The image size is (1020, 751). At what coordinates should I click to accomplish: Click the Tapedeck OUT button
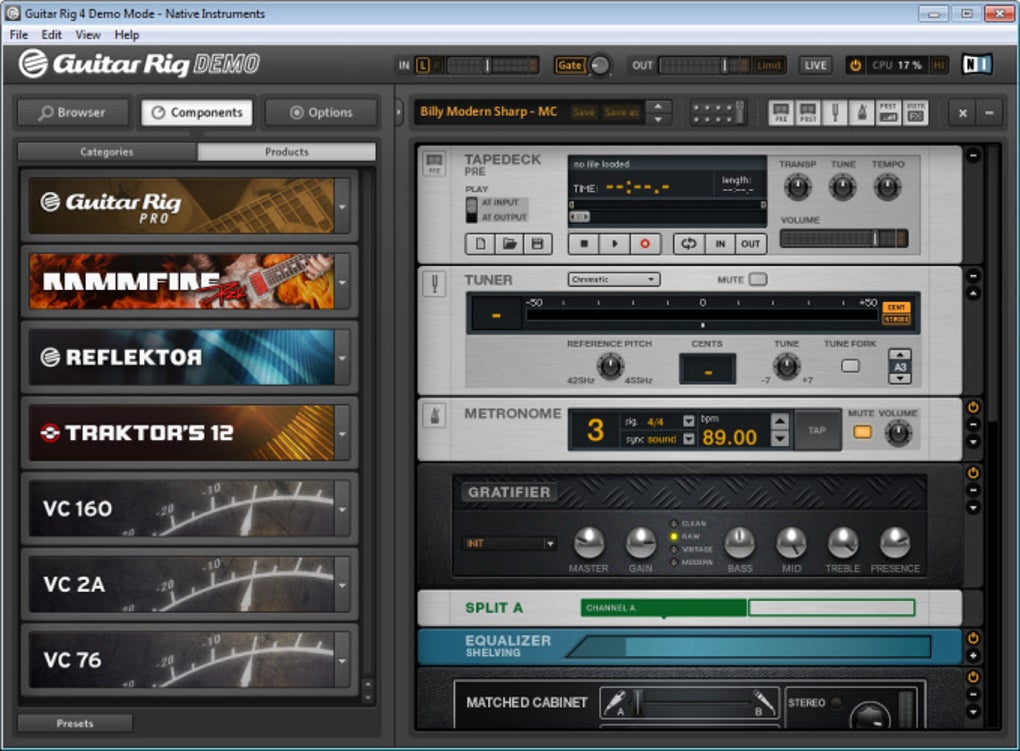coord(751,244)
